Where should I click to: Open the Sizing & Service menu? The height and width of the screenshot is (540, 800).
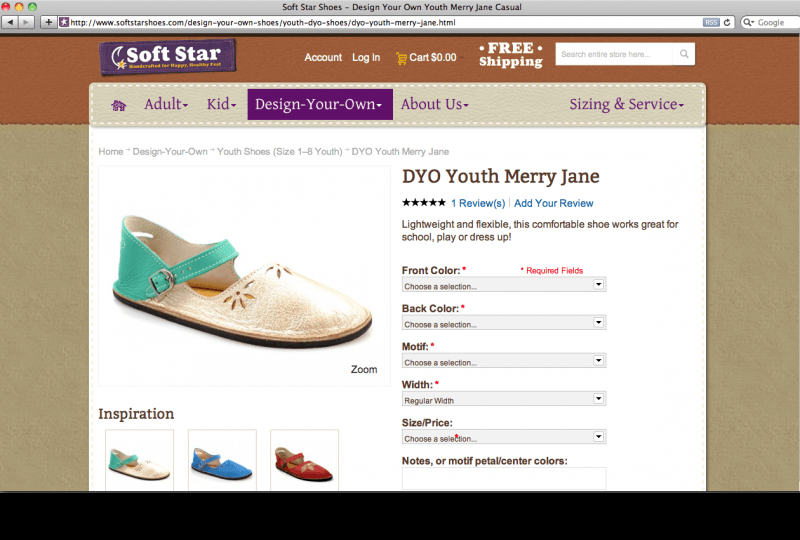(626, 104)
